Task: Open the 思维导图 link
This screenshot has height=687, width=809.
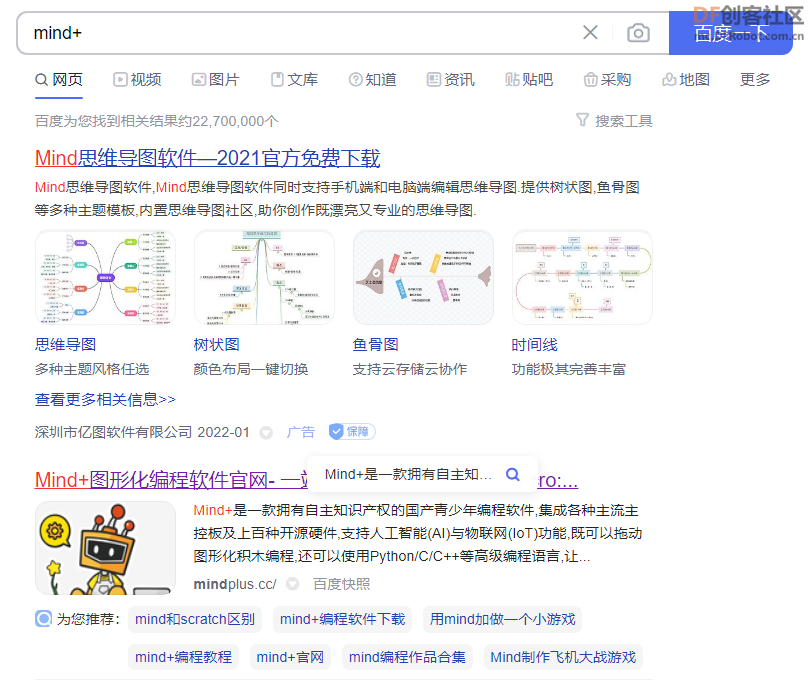Action: [x=66, y=345]
